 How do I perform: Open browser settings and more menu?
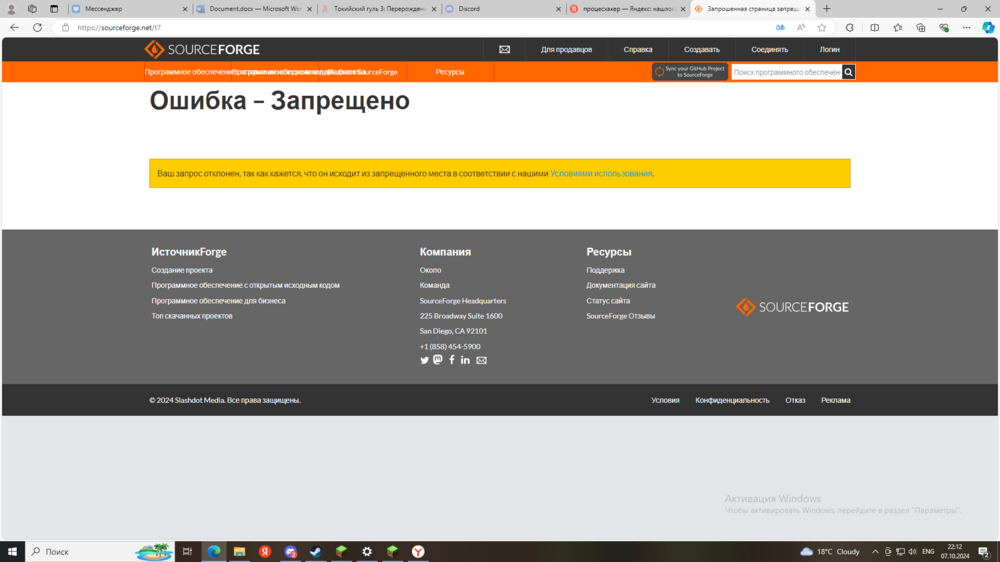coord(967,27)
